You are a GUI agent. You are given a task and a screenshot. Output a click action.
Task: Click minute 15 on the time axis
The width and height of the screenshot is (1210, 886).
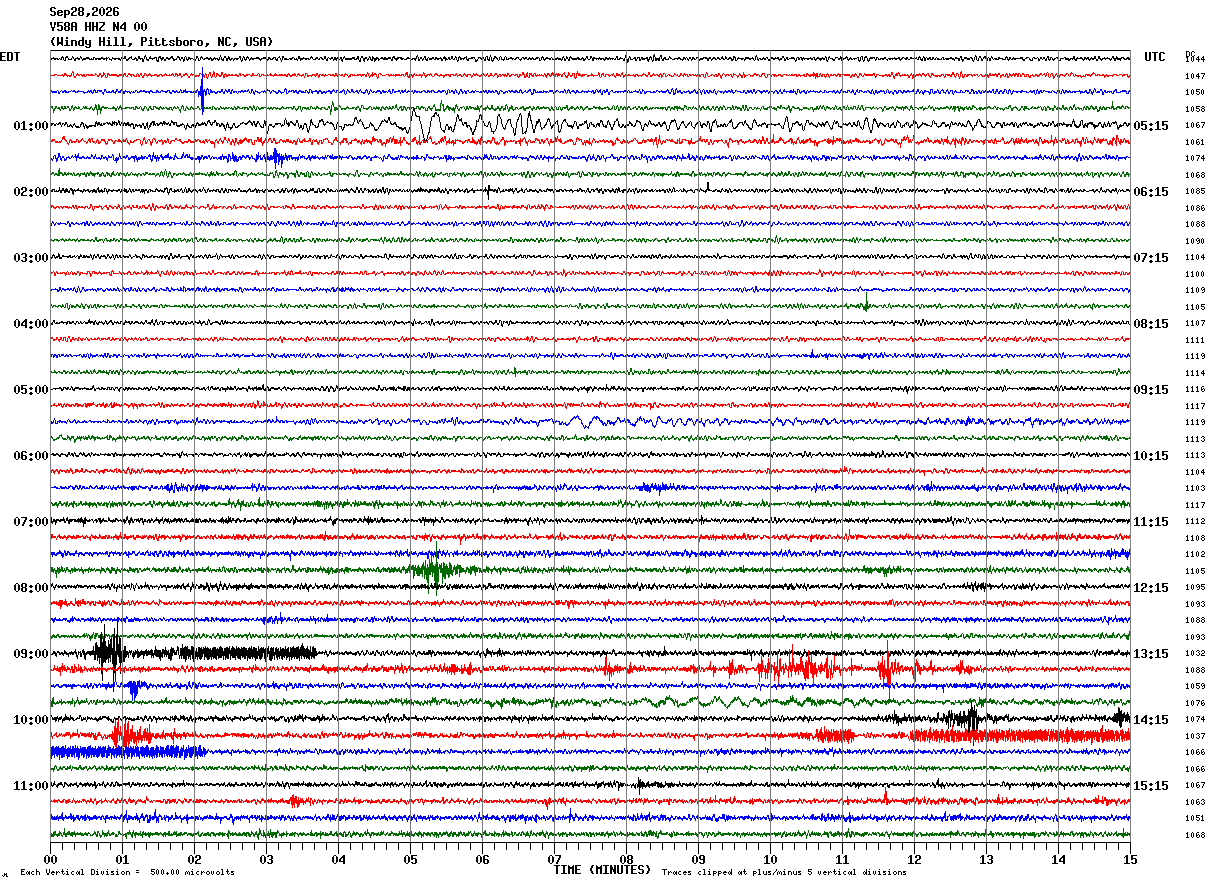pyautogui.click(x=1129, y=858)
